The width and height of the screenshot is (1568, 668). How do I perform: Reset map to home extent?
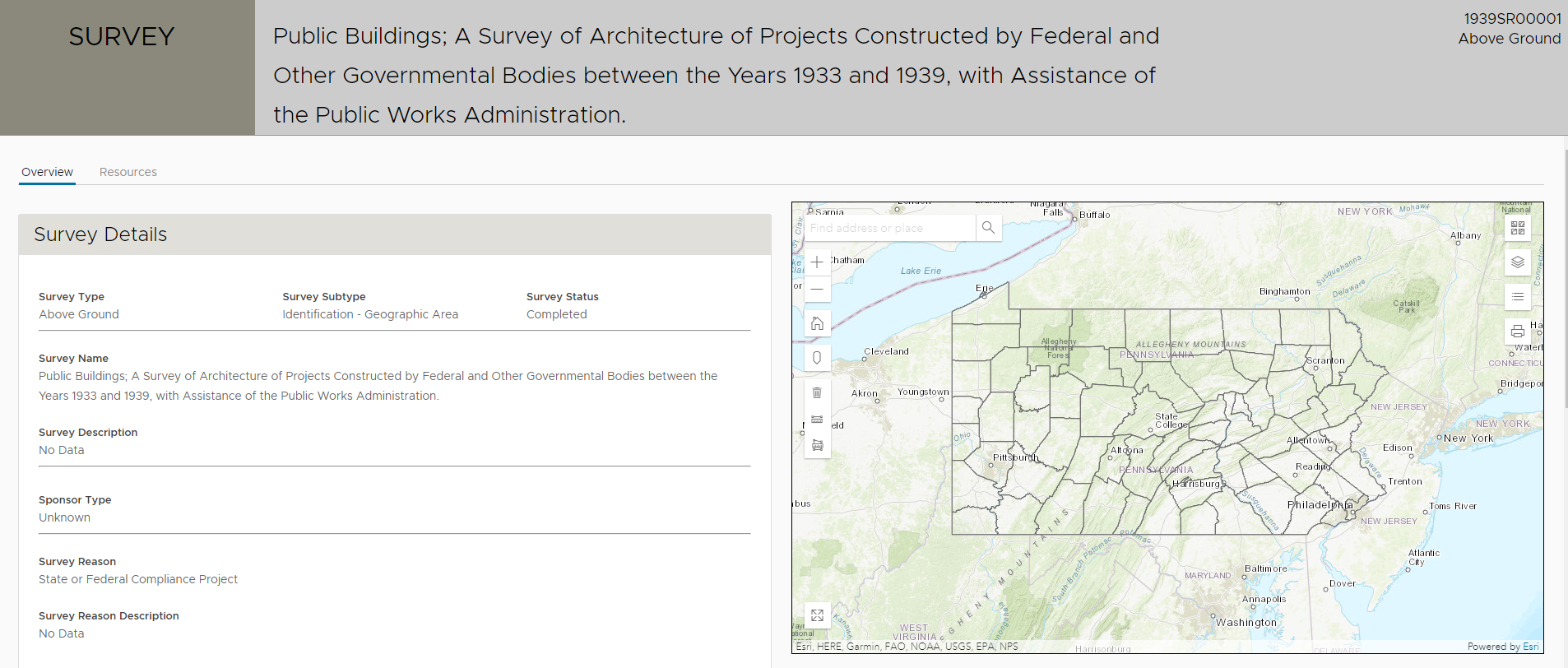click(817, 323)
